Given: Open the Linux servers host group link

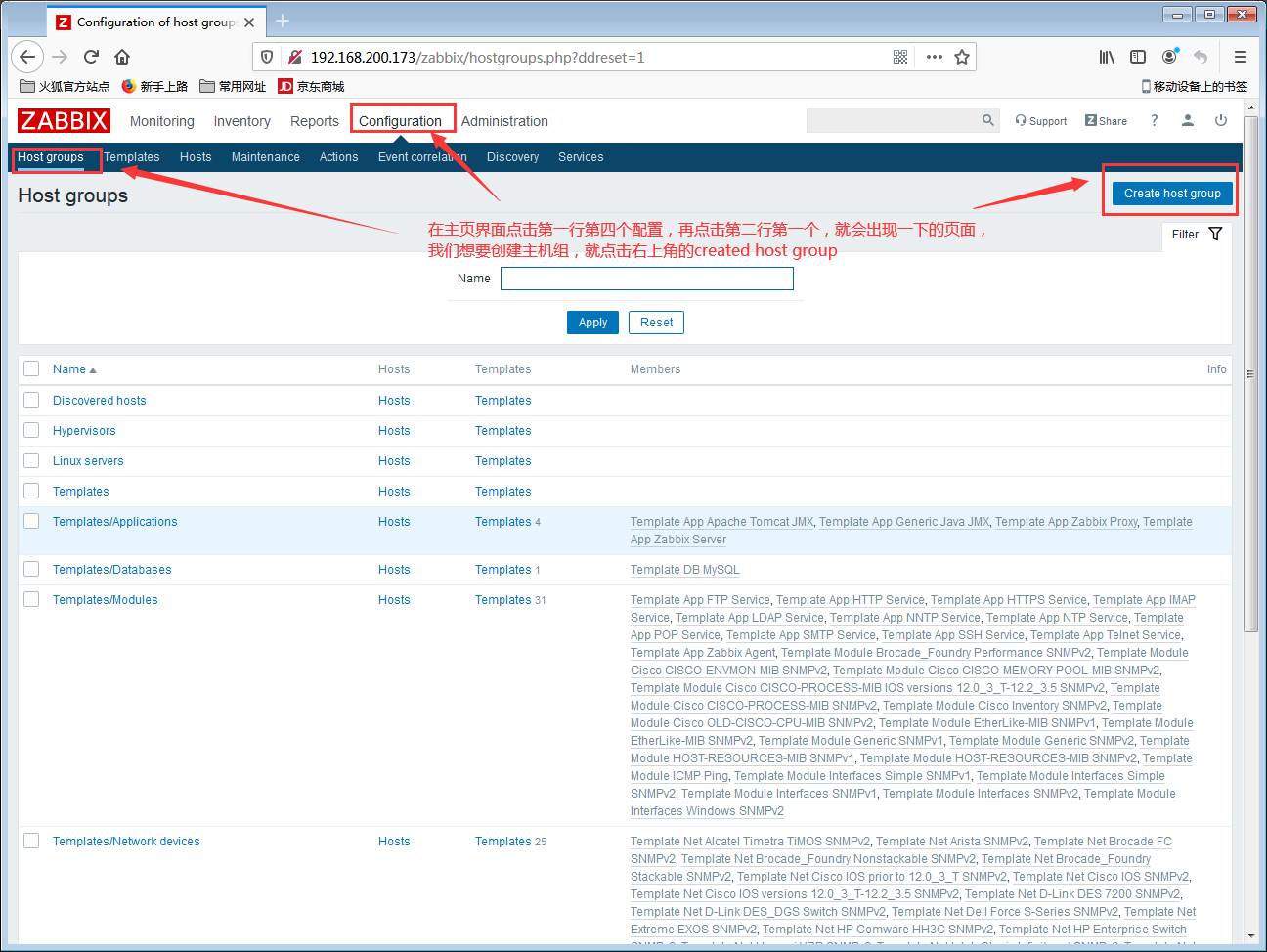Looking at the screenshot, I should click(88, 461).
